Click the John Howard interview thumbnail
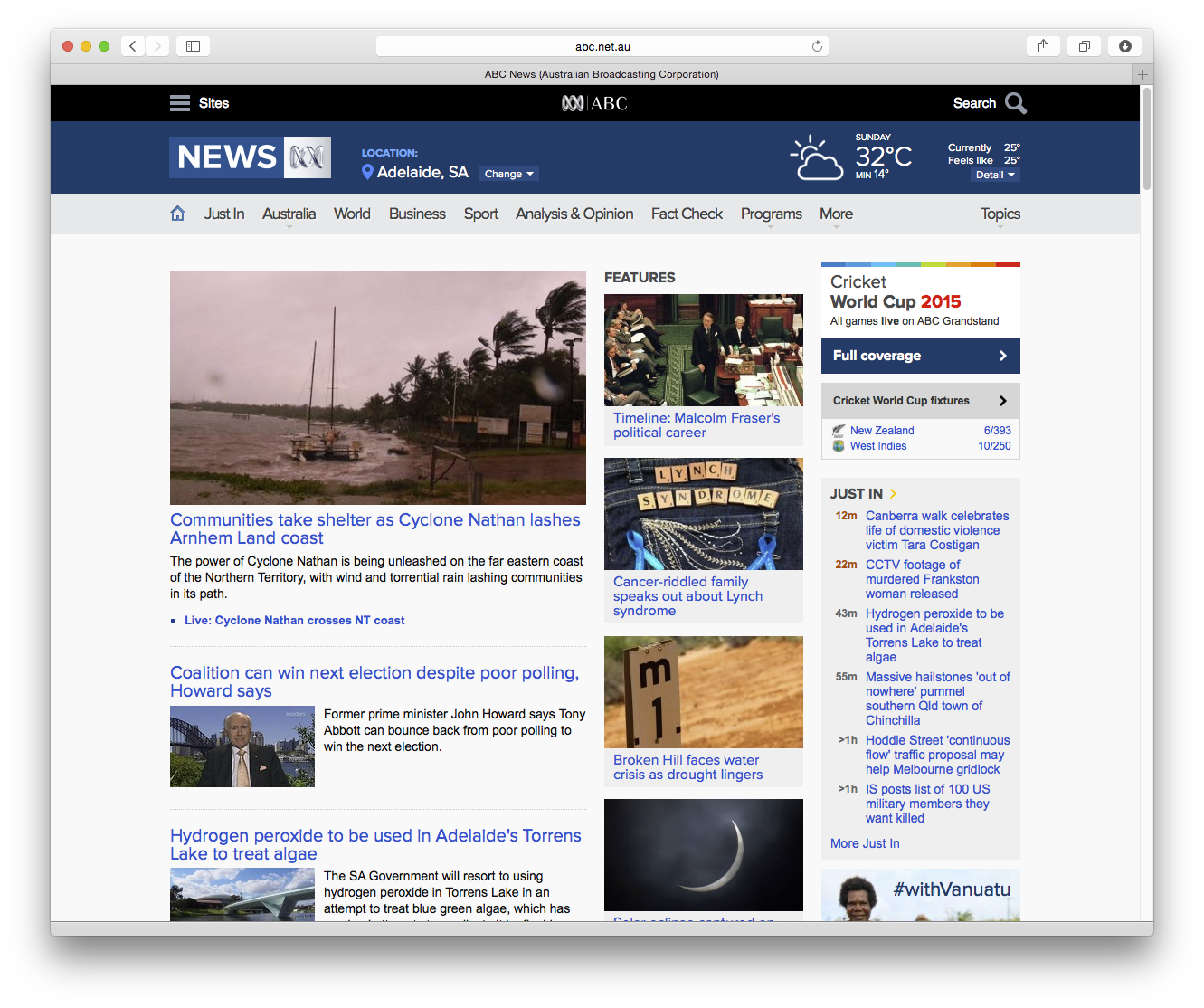The height and width of the screenshot is (1008, 1204). 242,746
